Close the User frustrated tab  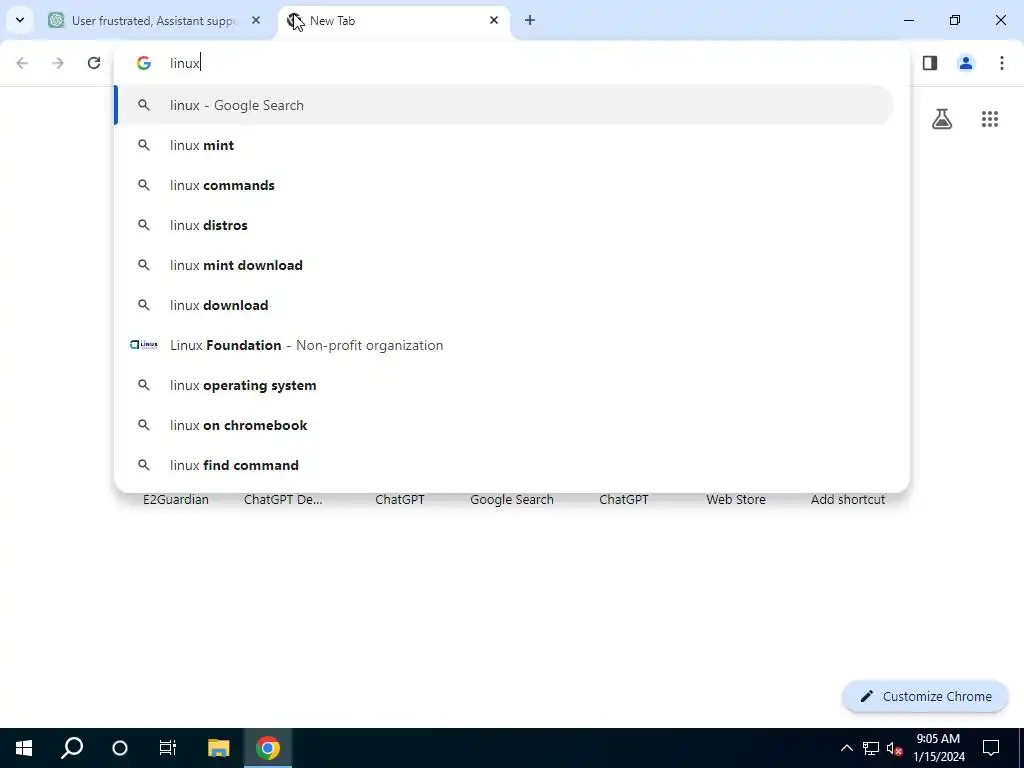pos(256,20)
